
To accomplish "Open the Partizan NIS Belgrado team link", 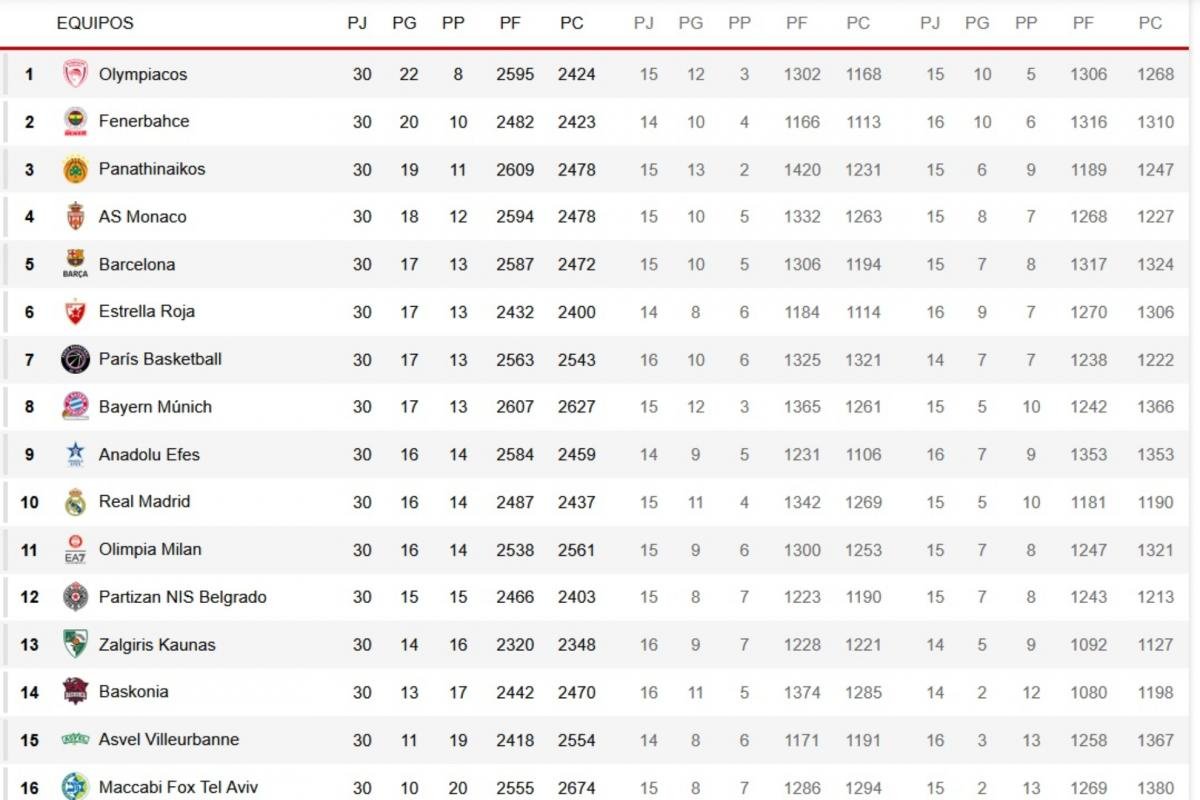I will [x=182, y=597].
